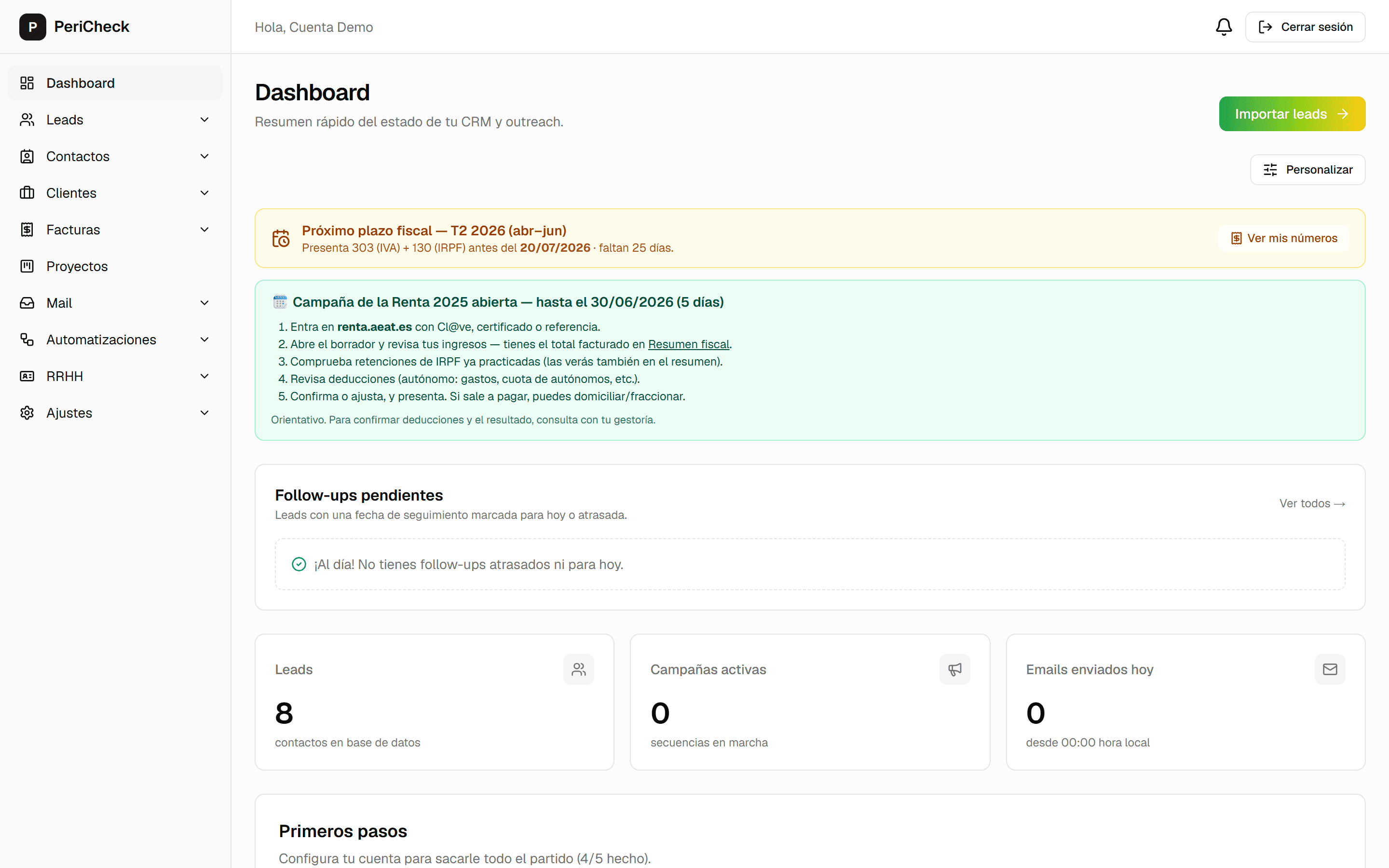
Task: Click the calendar emoji beside Campaña de la Renta
Action: (280, 302)
